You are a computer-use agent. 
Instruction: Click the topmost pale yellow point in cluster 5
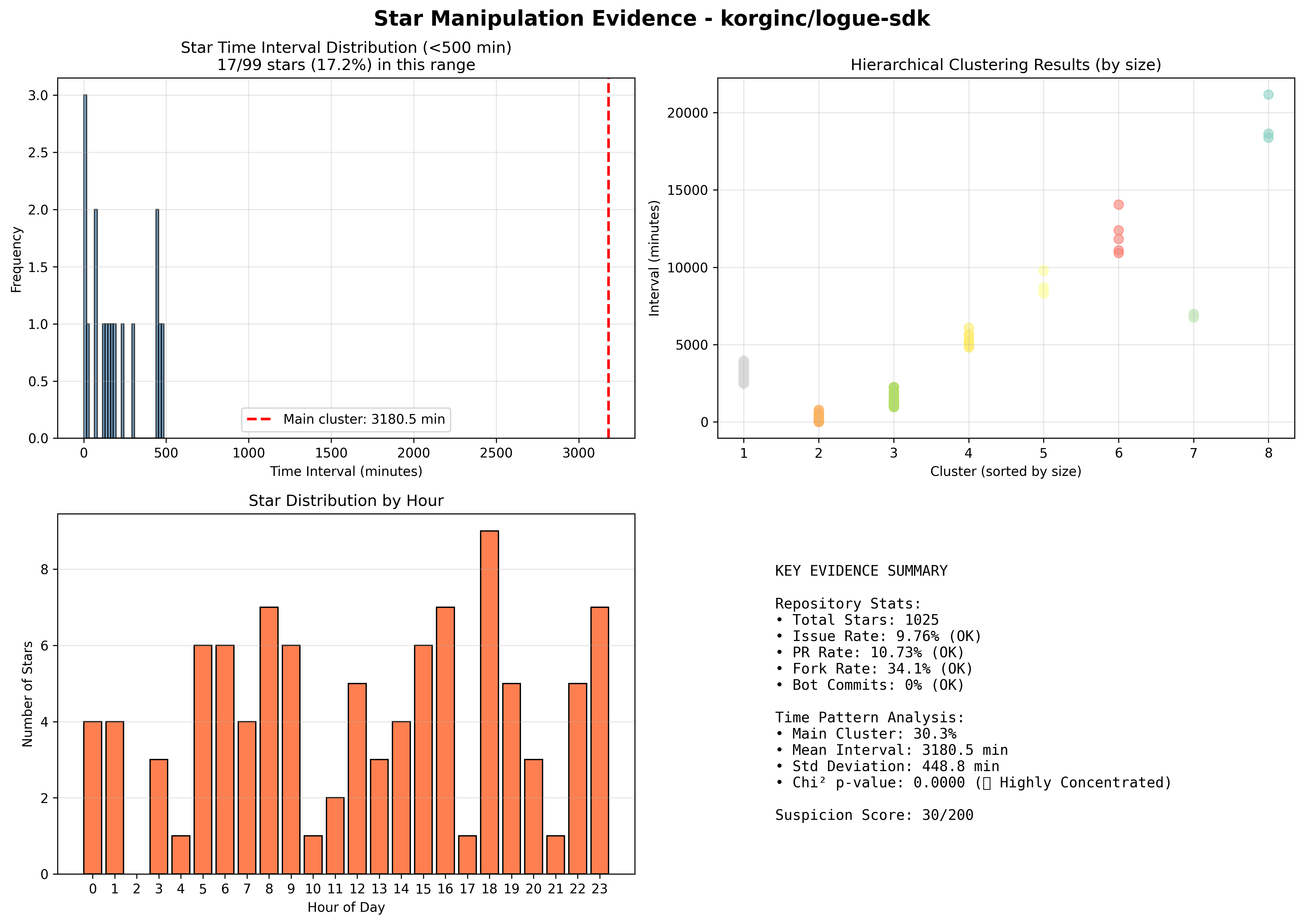(x=1044, y=271)
